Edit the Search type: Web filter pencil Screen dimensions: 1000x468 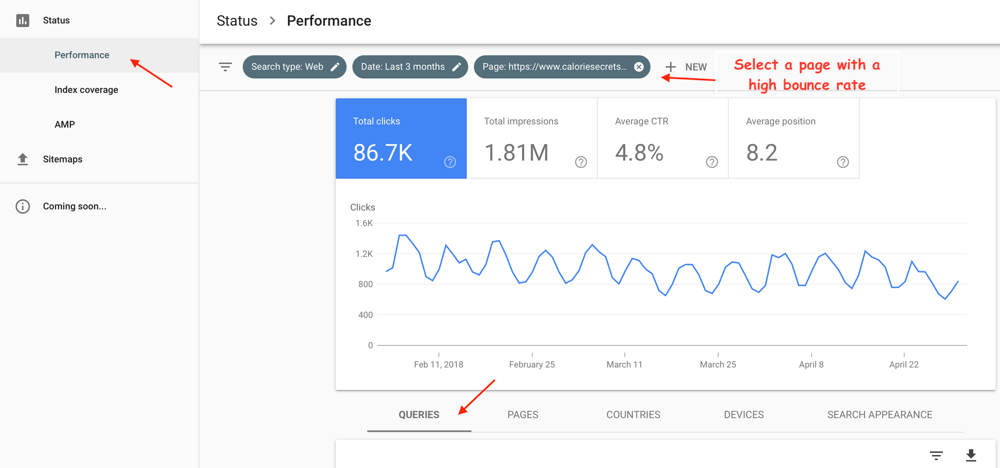335,67
